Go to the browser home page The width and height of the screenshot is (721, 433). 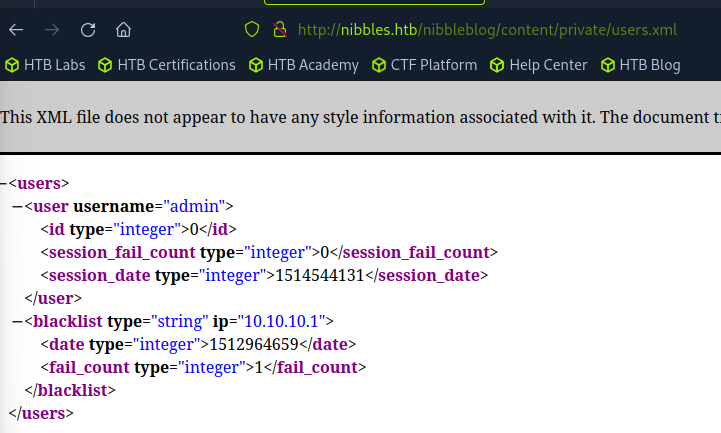[123, 29]
